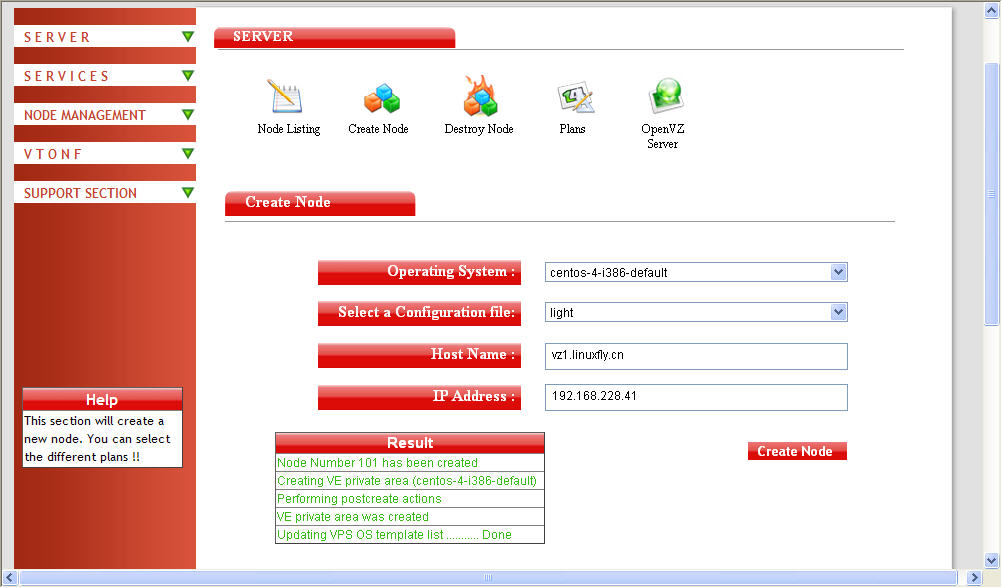1002x588 pixels.
Task: Click the Create Node cubes icon
Action: pyautogui.click(x=380, y=98)
